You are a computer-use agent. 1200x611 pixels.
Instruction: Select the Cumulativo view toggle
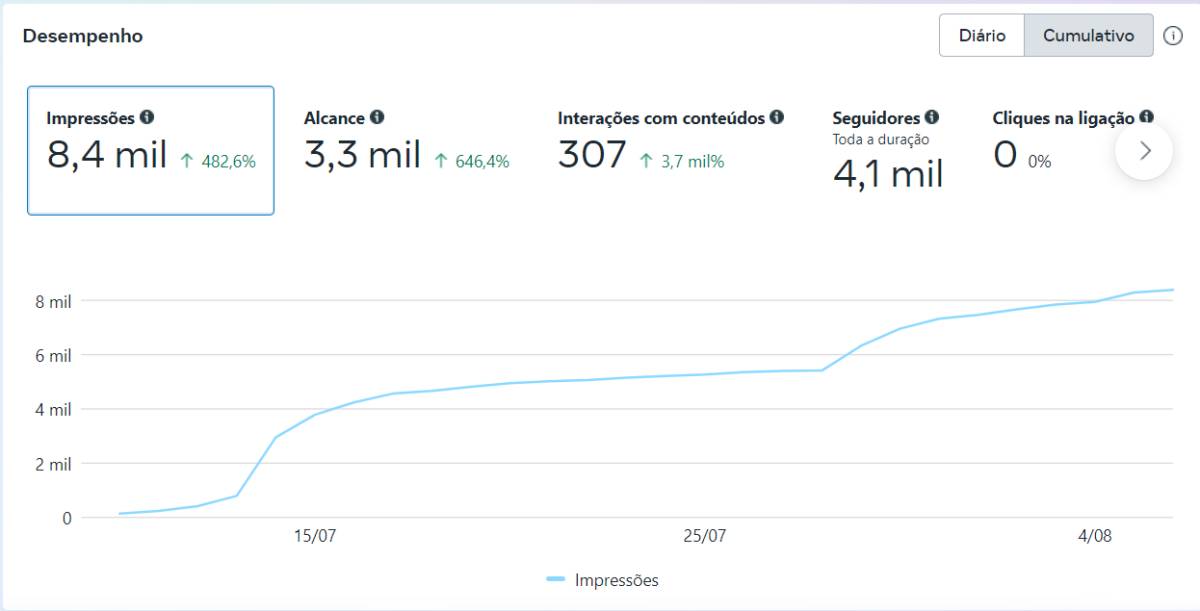pos(1089,35)
